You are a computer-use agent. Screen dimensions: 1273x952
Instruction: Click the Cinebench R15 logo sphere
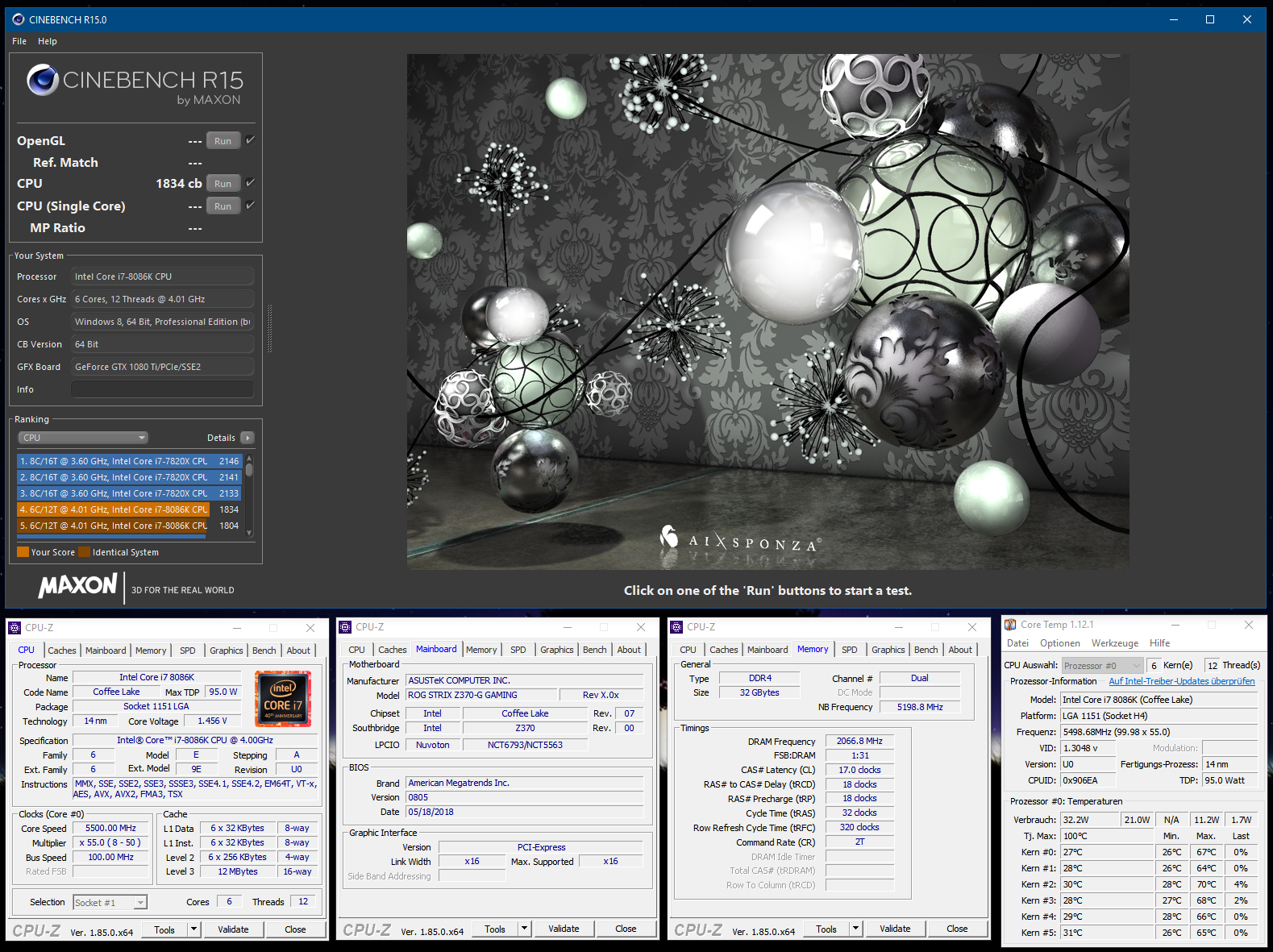point(42,80)
